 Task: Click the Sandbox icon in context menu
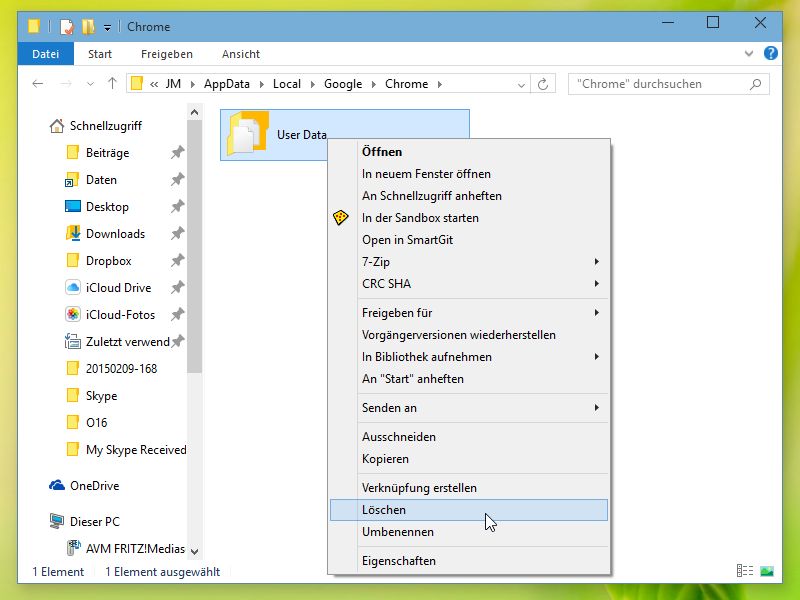341,217
